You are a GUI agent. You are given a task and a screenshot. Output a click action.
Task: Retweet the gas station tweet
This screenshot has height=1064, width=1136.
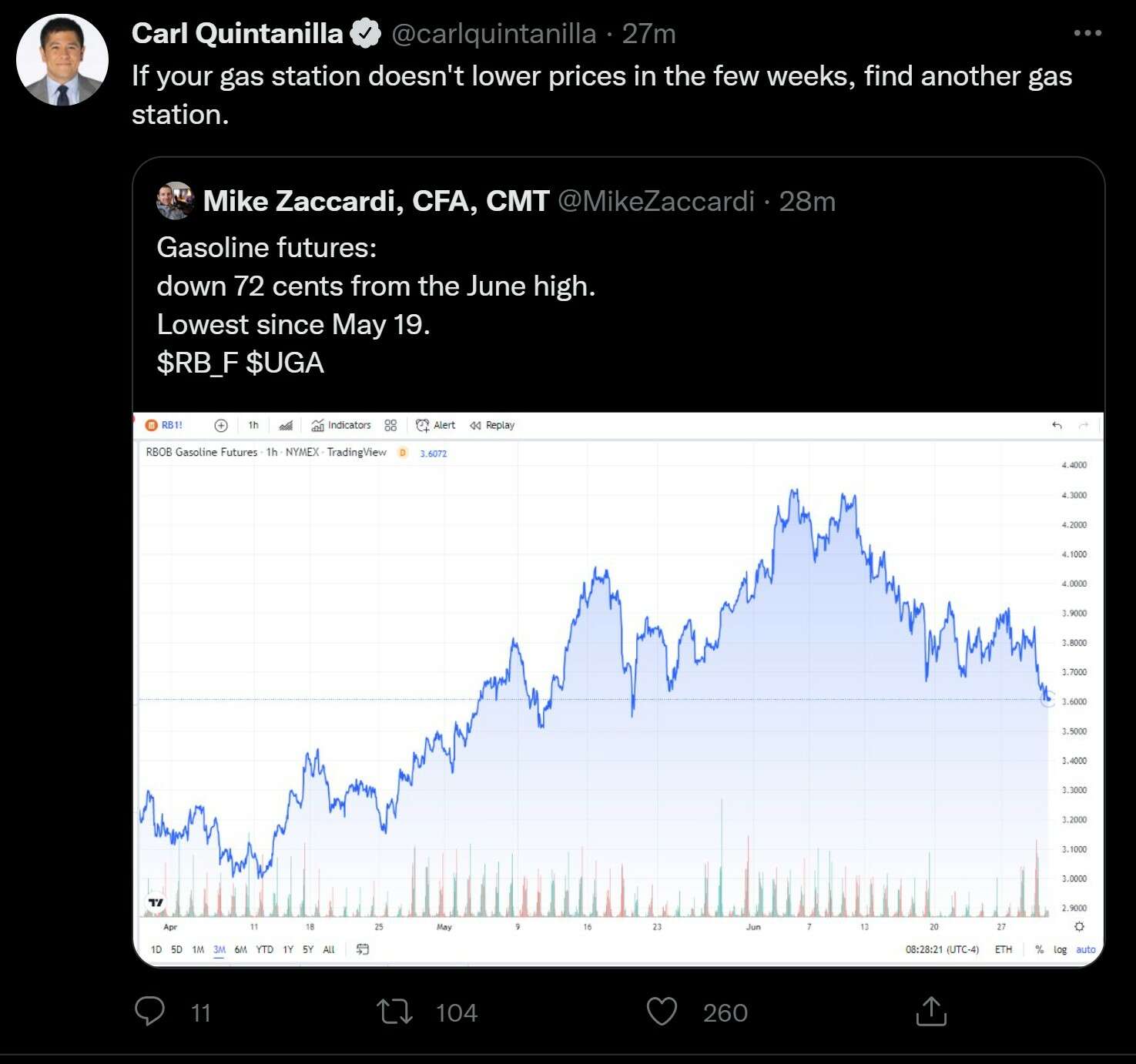click(x=395, y=1012)
